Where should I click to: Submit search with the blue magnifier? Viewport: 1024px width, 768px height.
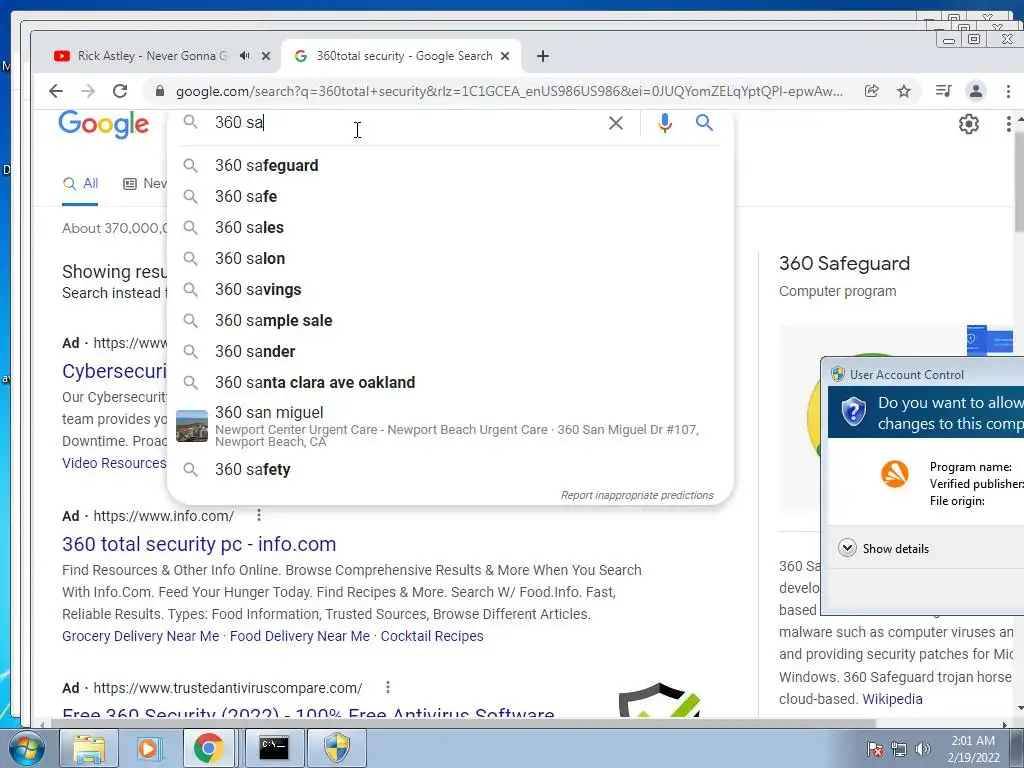(704, 122)
